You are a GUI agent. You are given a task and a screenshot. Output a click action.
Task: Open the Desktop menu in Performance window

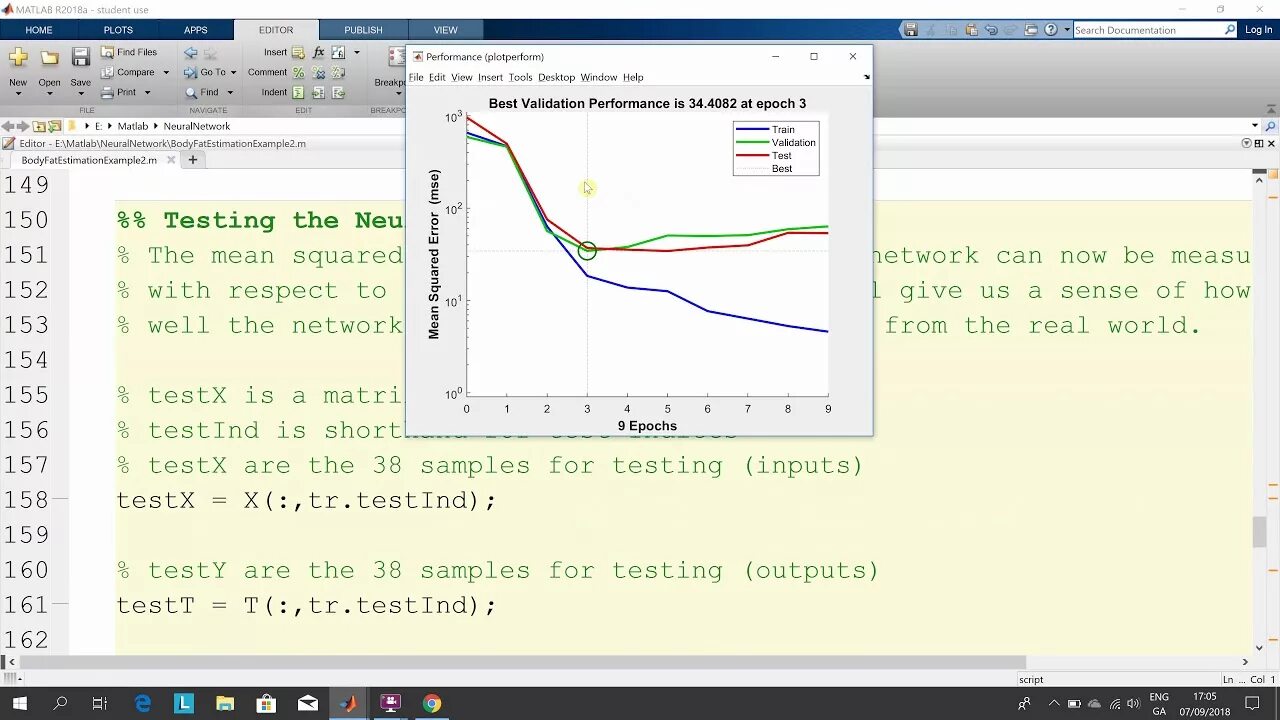pyautogui.click(x=556, y=77)
